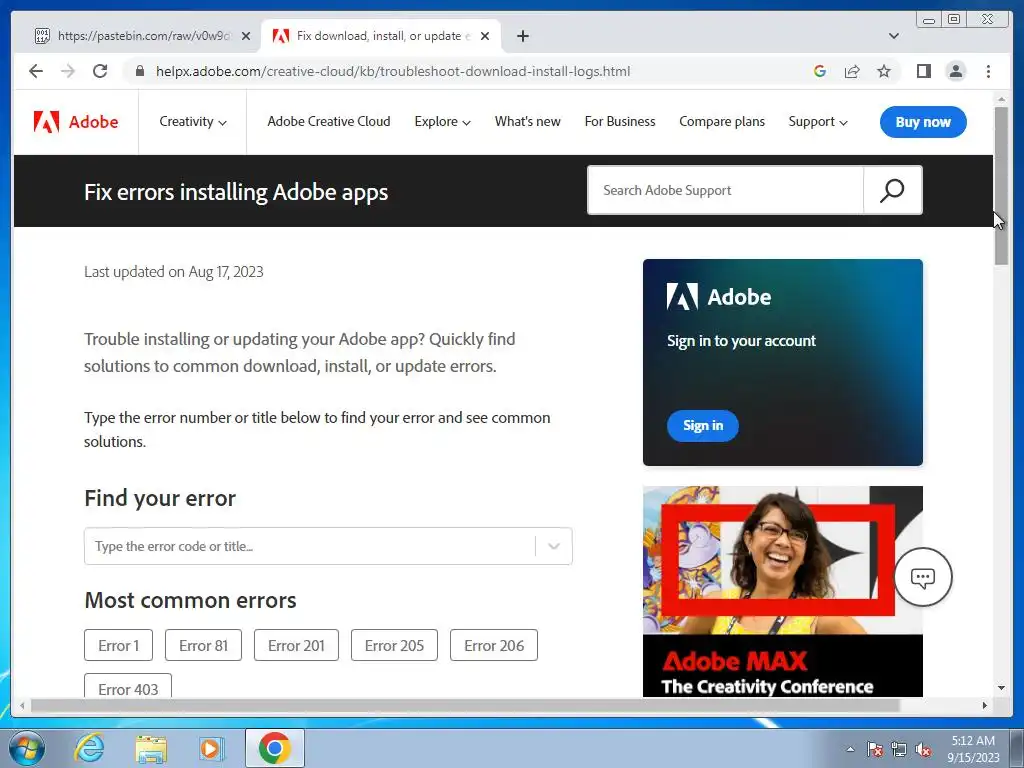
Task: Click the vertical scrollbar thumb
Action: pyautogui.click(x=1001, y=185)
